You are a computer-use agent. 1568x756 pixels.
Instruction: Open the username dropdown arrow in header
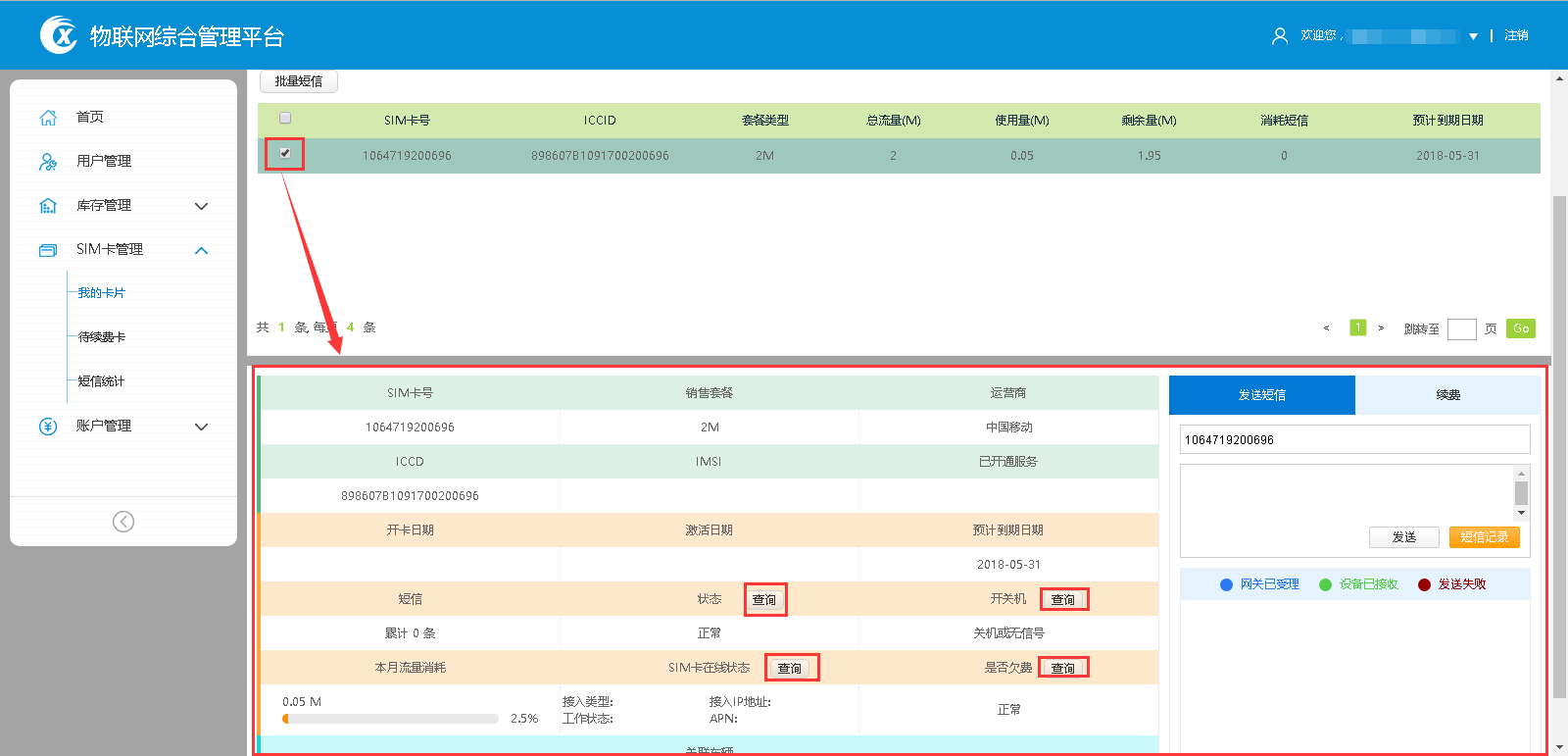pos(1473,36)
